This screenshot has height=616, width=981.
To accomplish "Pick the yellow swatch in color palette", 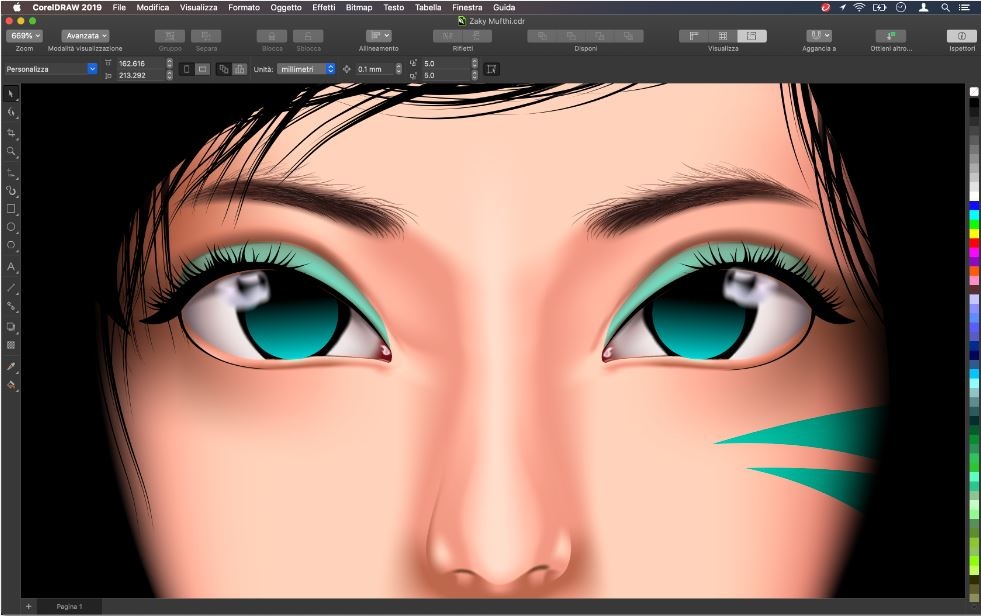I will 974,233.
